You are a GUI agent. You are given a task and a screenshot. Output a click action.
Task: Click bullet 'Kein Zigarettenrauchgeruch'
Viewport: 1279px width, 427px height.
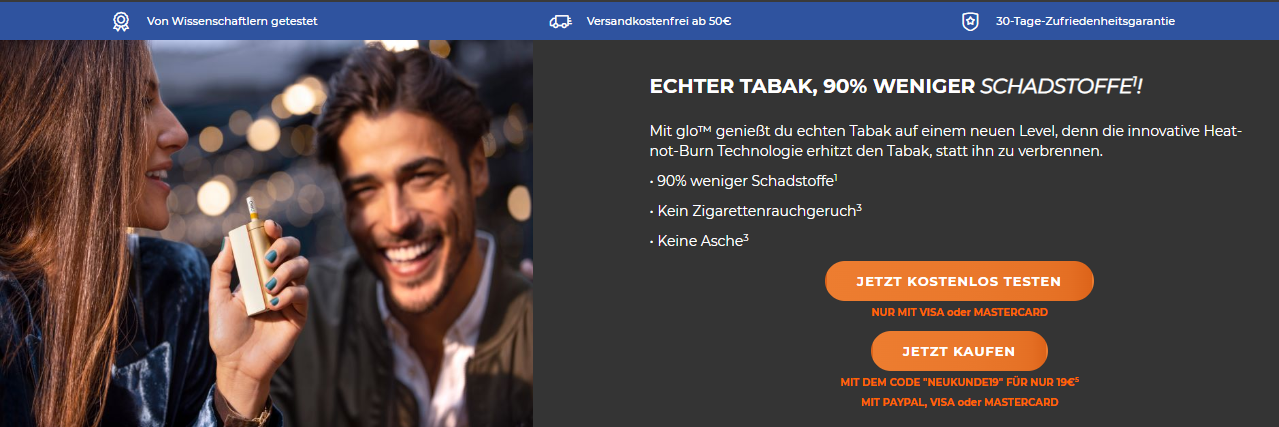(755, 211)
